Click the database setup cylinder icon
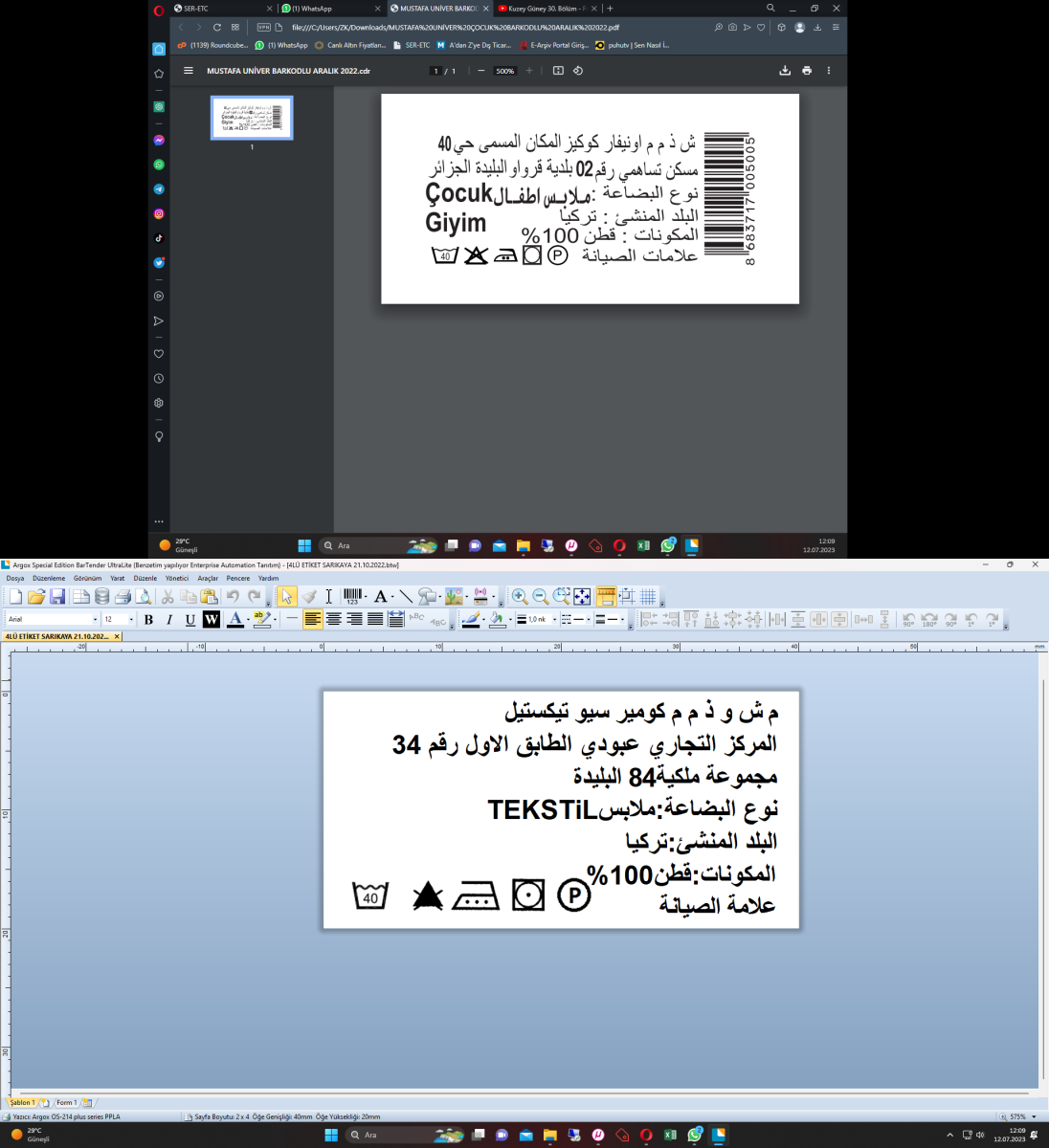The width and height of the screenshot is (1049, 1148). point(101,597)
